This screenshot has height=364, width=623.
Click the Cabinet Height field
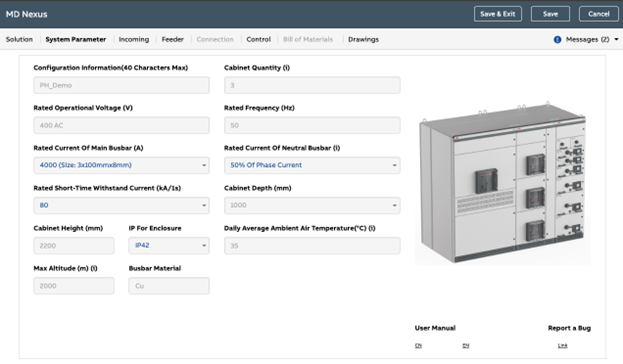click(74, 246)
